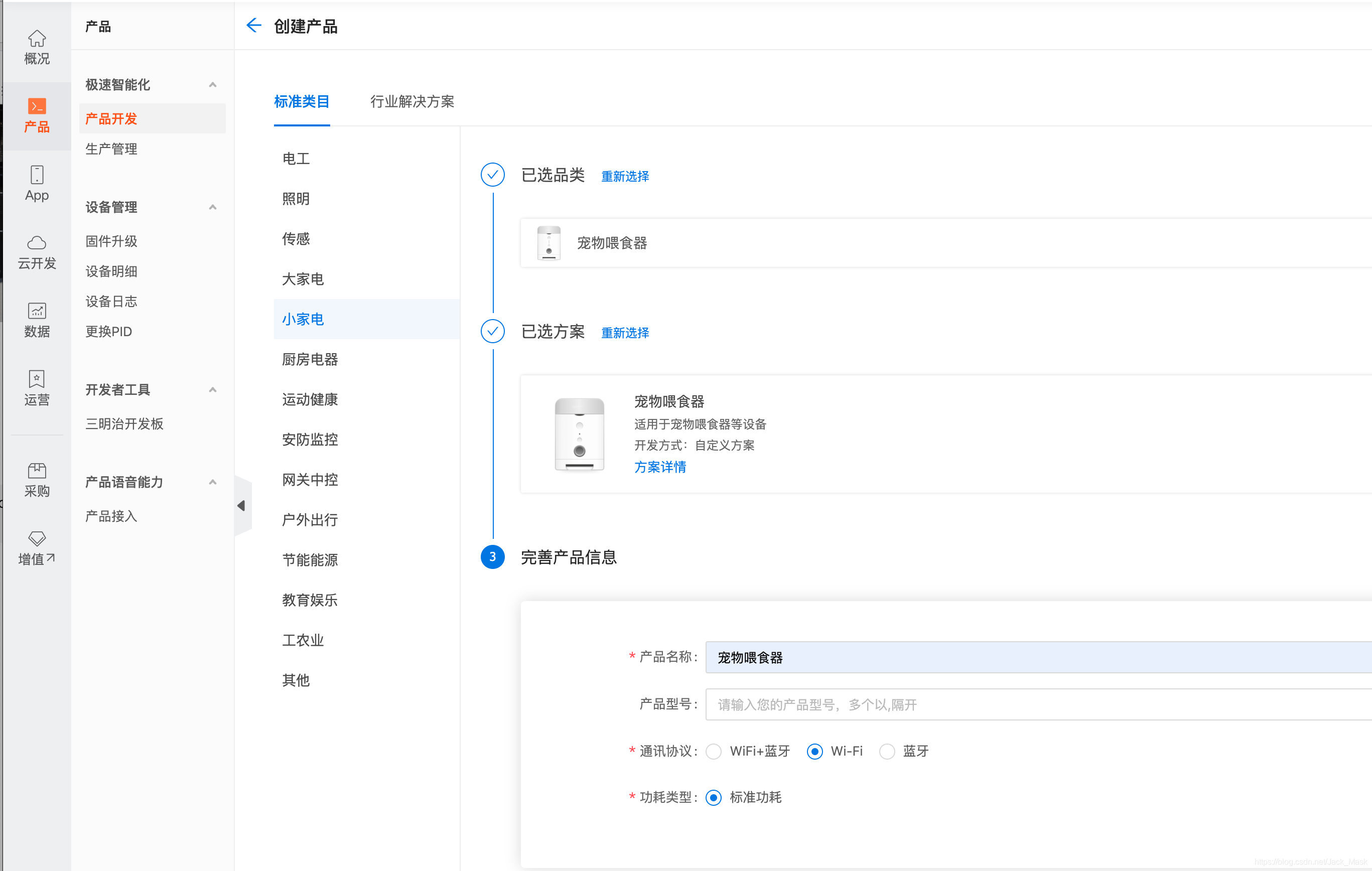The width and height of the screenshot is (1372, 871).
Task: Select the 产品 sidebar icon
Action: tap(37, 115)
